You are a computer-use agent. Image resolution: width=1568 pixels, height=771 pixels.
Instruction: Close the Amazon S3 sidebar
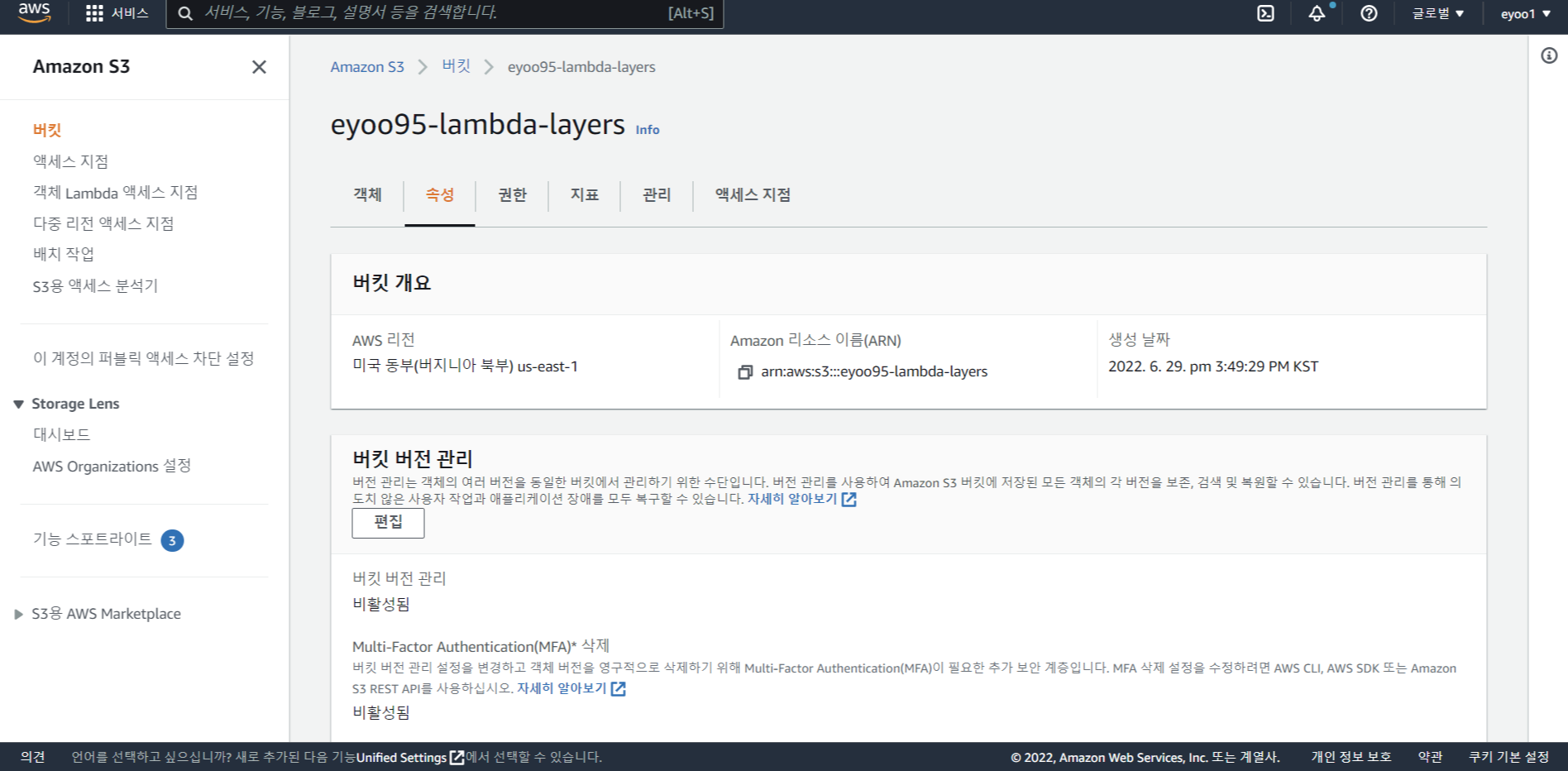click(259, 67)
